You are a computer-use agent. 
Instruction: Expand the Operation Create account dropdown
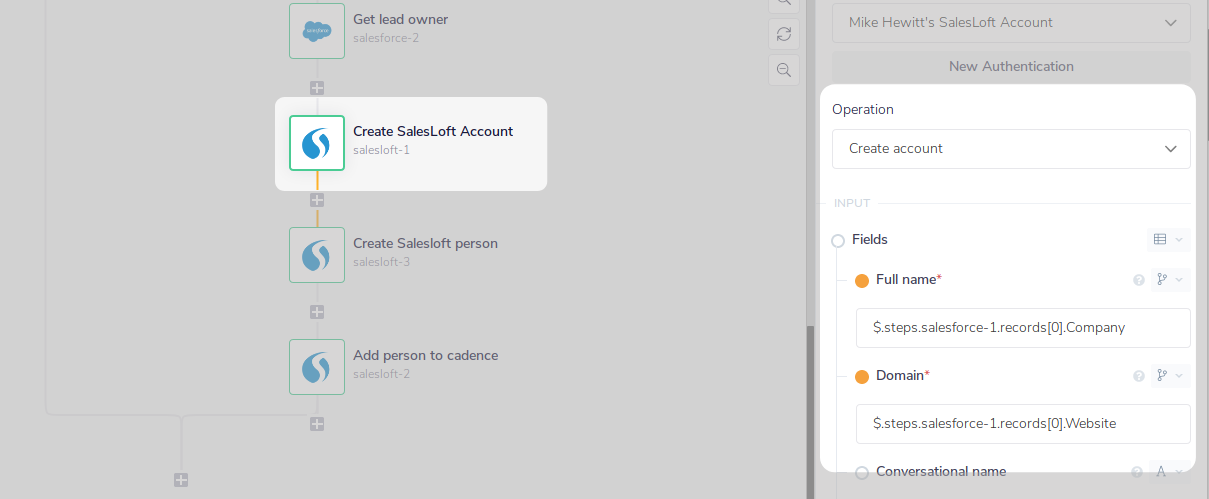coord(1011,149)
